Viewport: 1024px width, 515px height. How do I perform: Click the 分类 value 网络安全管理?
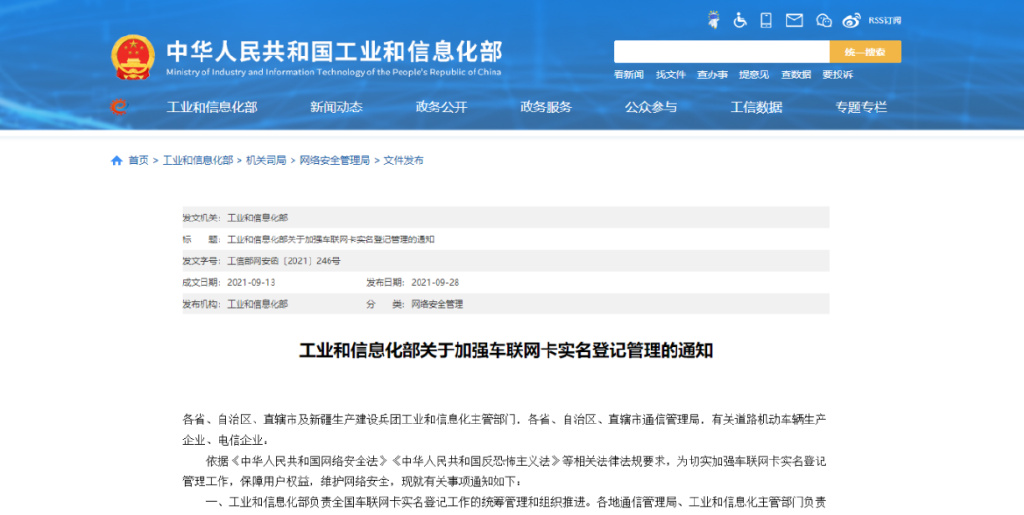pyautogui.click(x=437, y=304)
